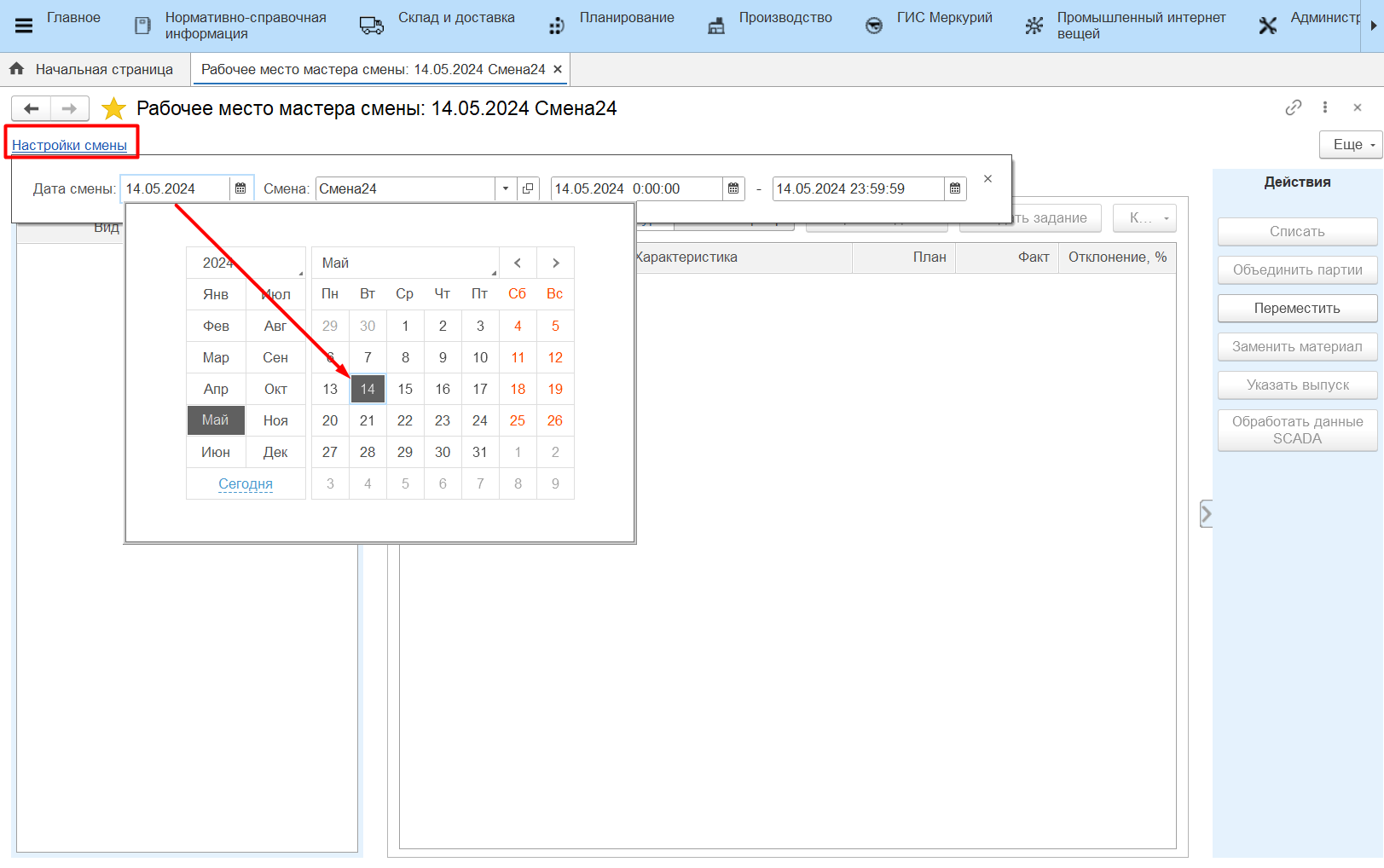
Task: Expand the Еще dropdown button
Action: coord(1352,145)
